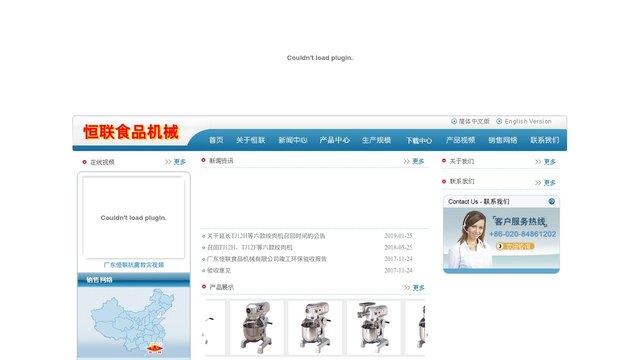Go to 关于恒联 in the navigation bar
640x360 pixels.
[x=251, y=140]
